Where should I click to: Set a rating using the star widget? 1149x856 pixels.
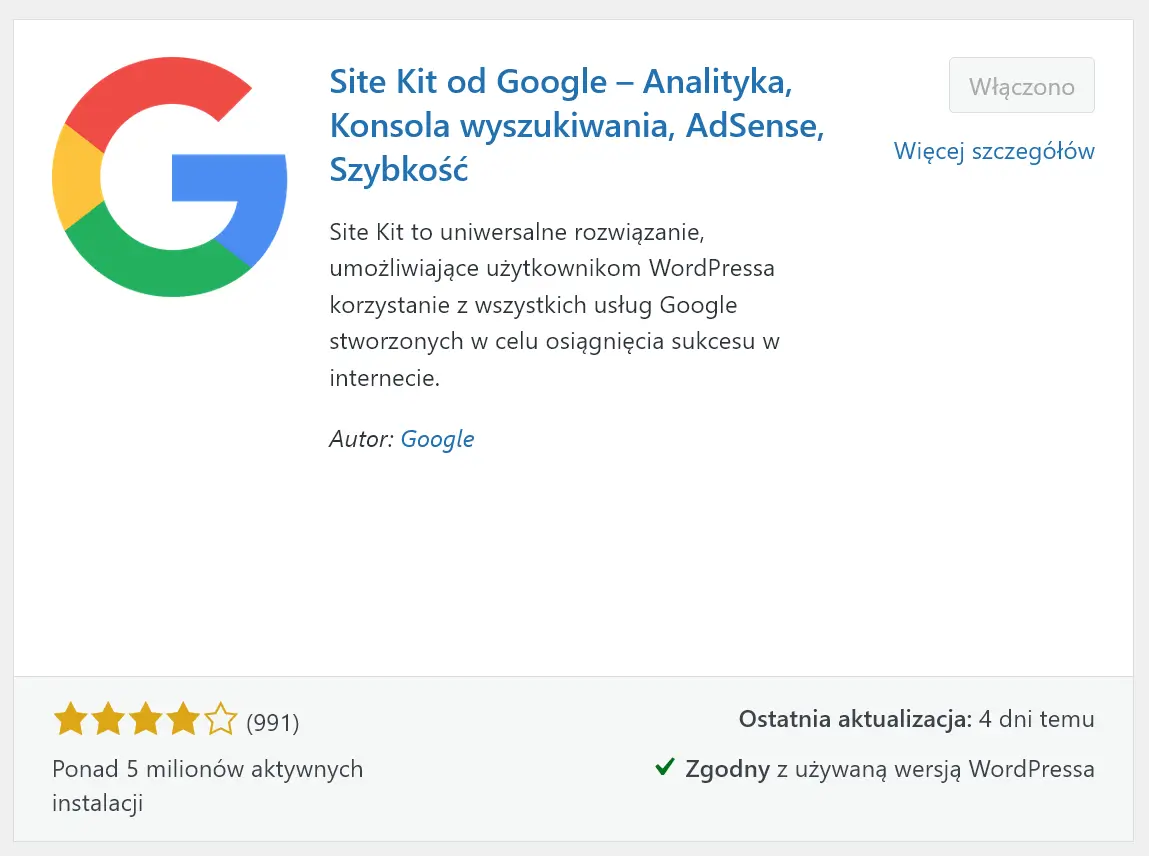(143, 718)
